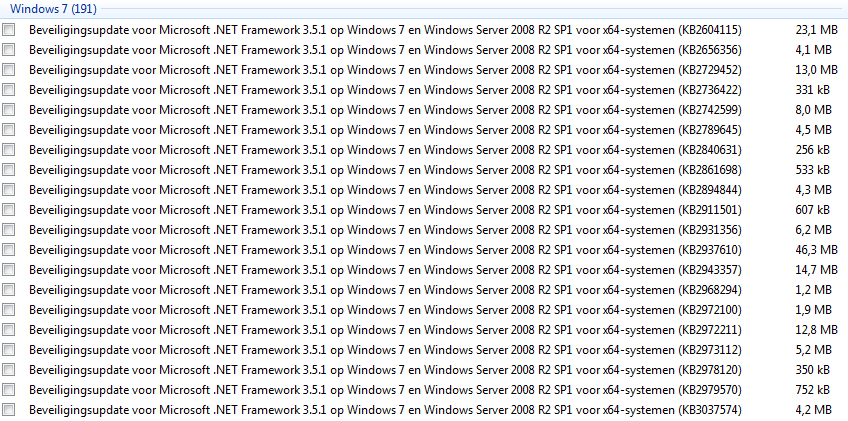Mark update KB2742599 for installation
The height and width of the screenshot is (421, 848).
pos(8,110)
